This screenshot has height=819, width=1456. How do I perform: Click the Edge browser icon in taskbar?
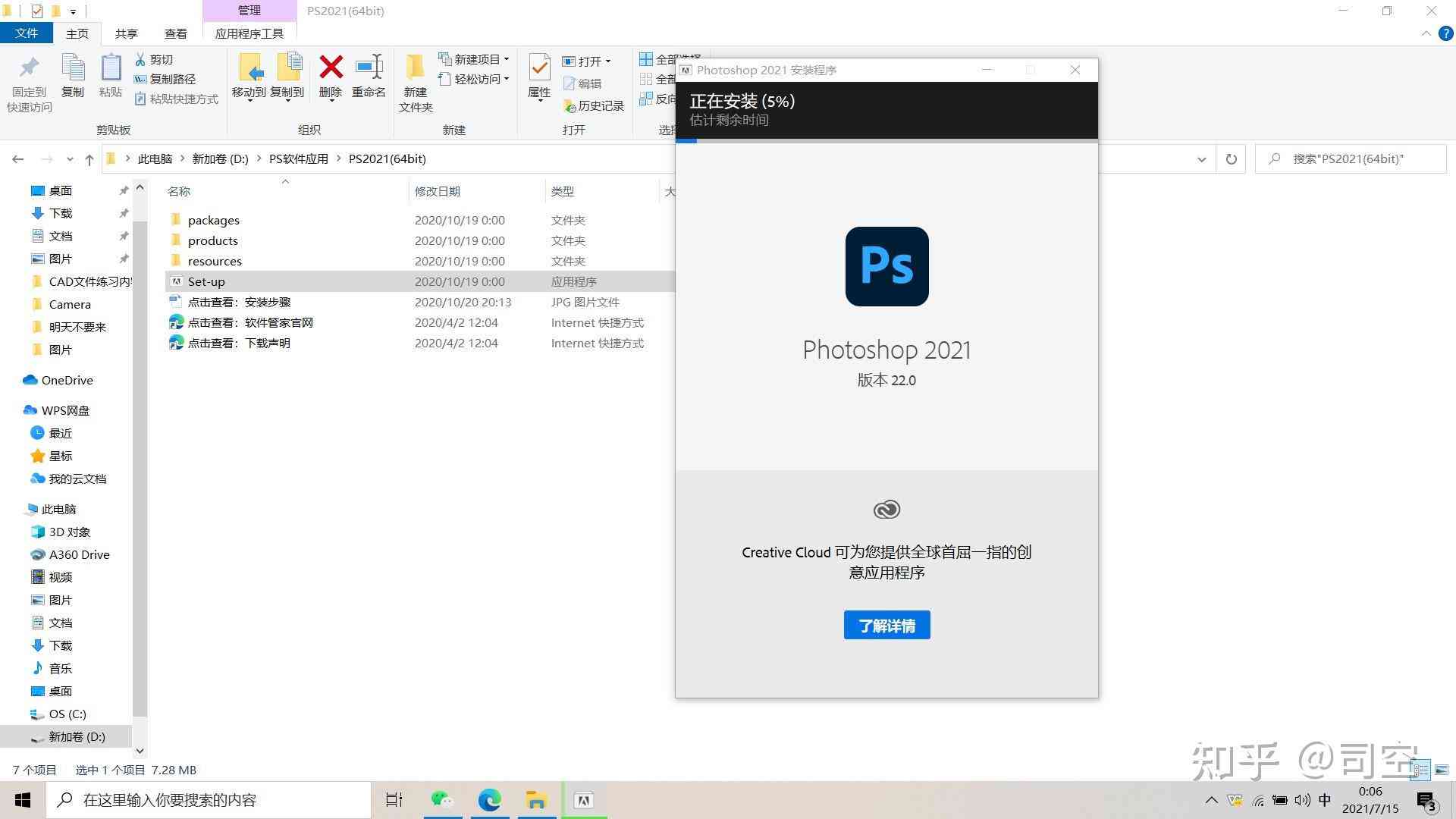(490, 799)
